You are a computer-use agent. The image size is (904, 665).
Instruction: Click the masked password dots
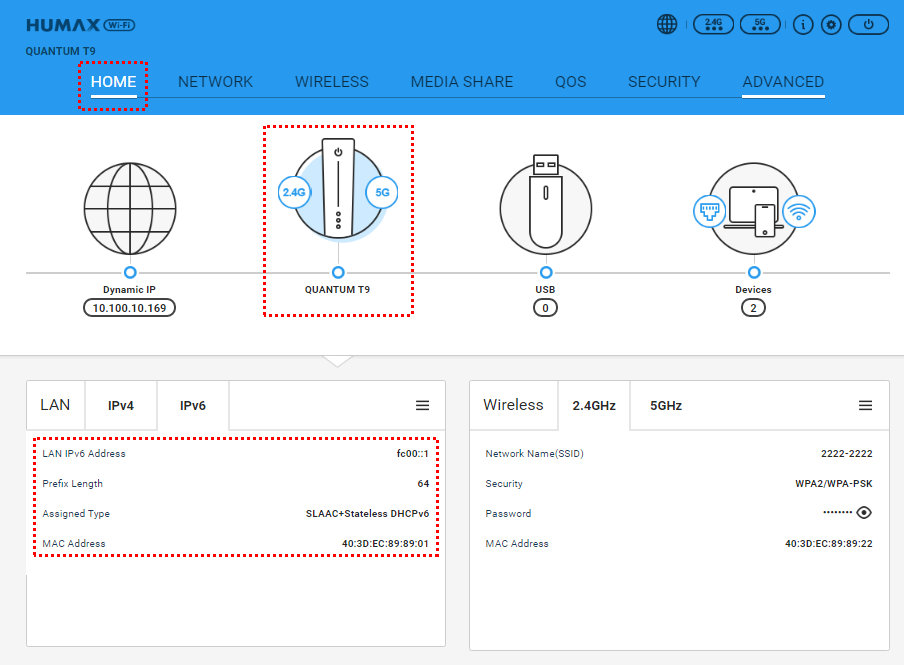point(837,512)
